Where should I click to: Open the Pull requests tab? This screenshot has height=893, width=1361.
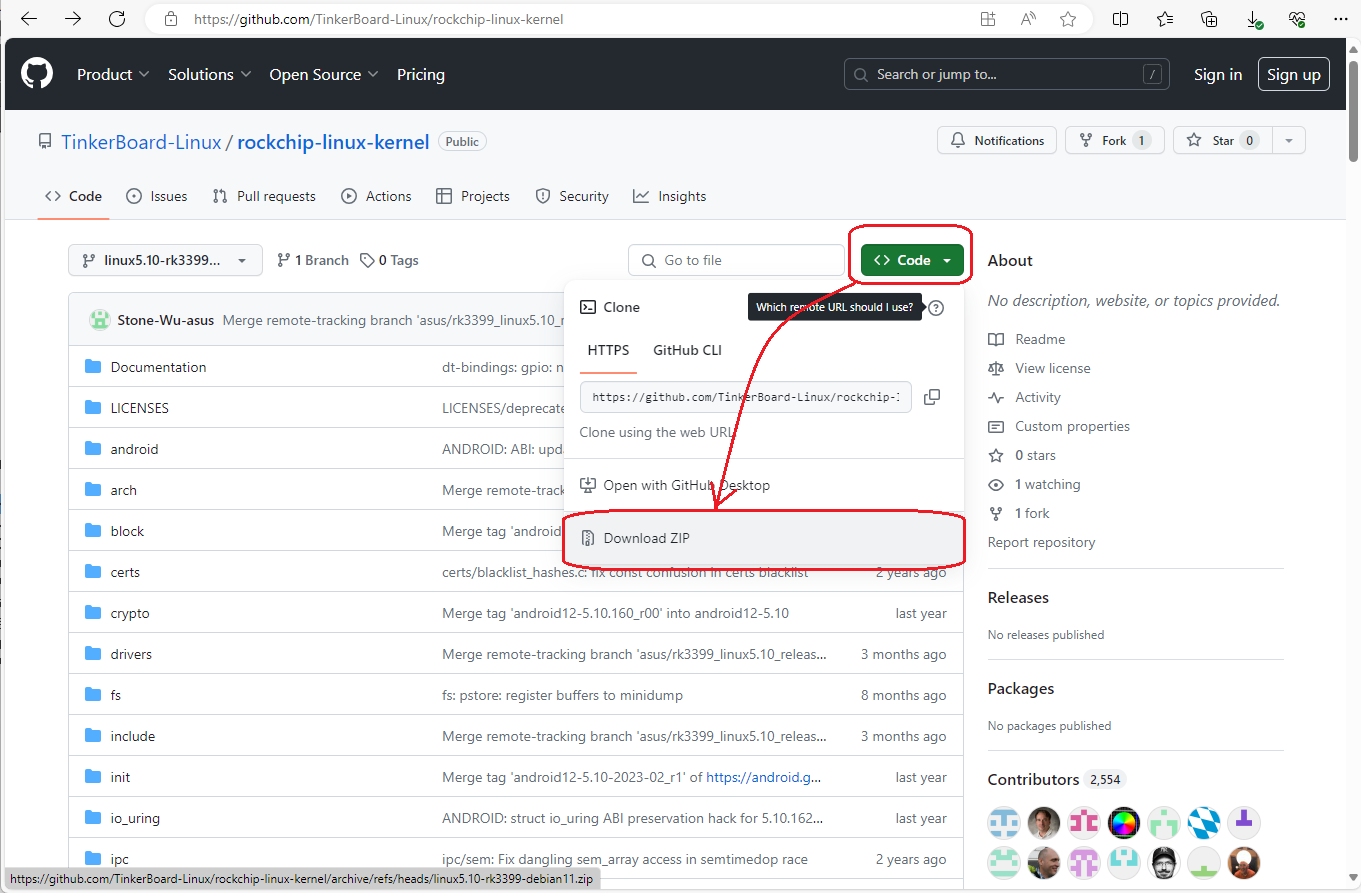[x=264, y=196]
